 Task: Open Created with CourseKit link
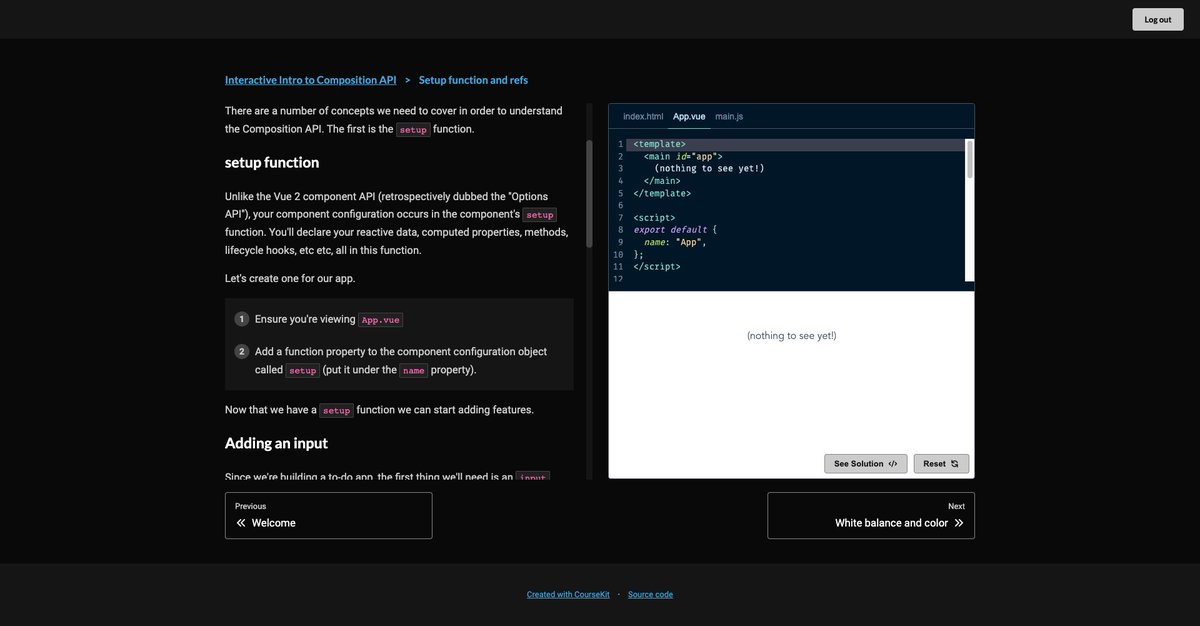tap(568, 594)
